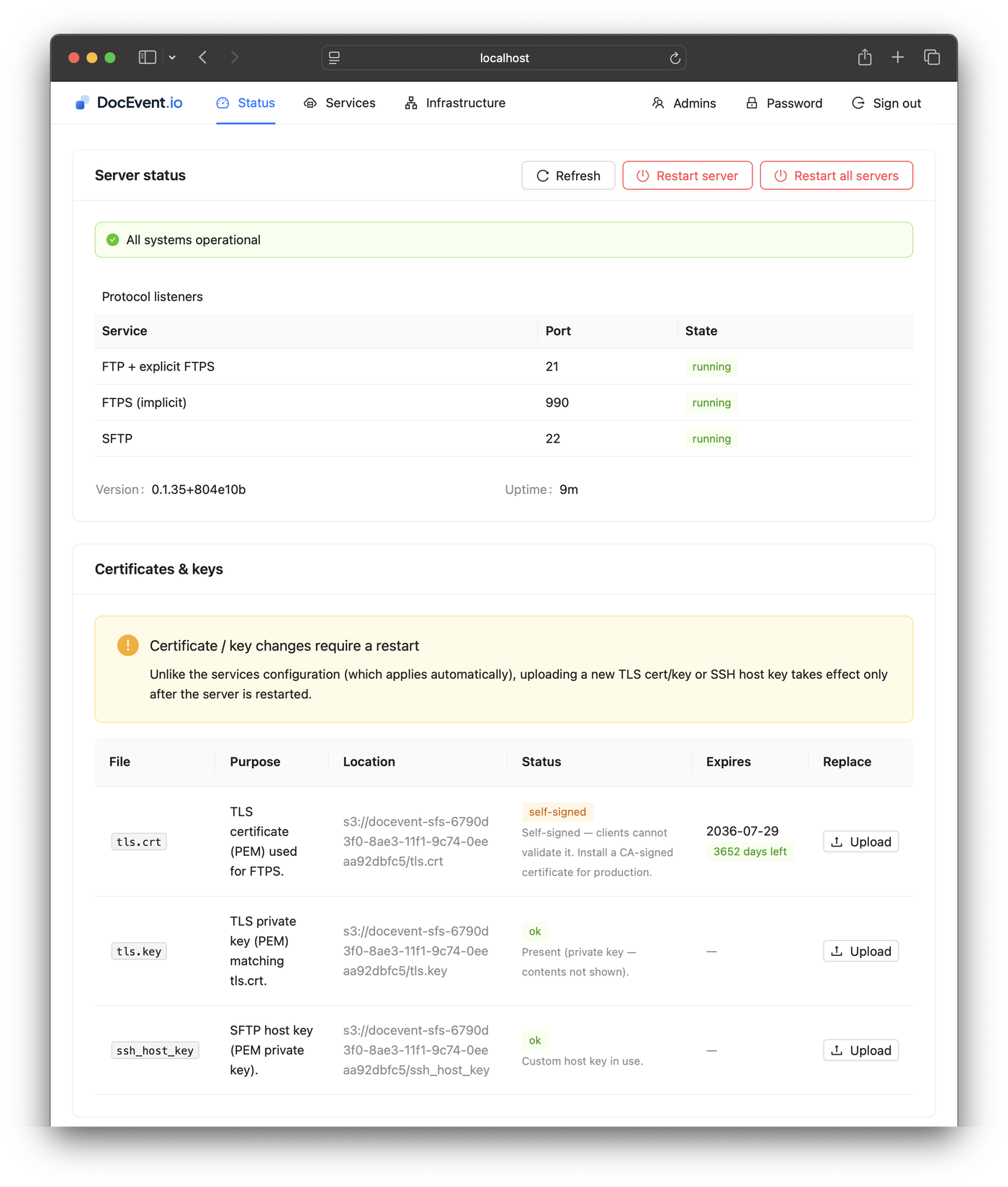Click the Infrastructure network icon
The height and width of the screenshot is (1187, 1008).
411,103
